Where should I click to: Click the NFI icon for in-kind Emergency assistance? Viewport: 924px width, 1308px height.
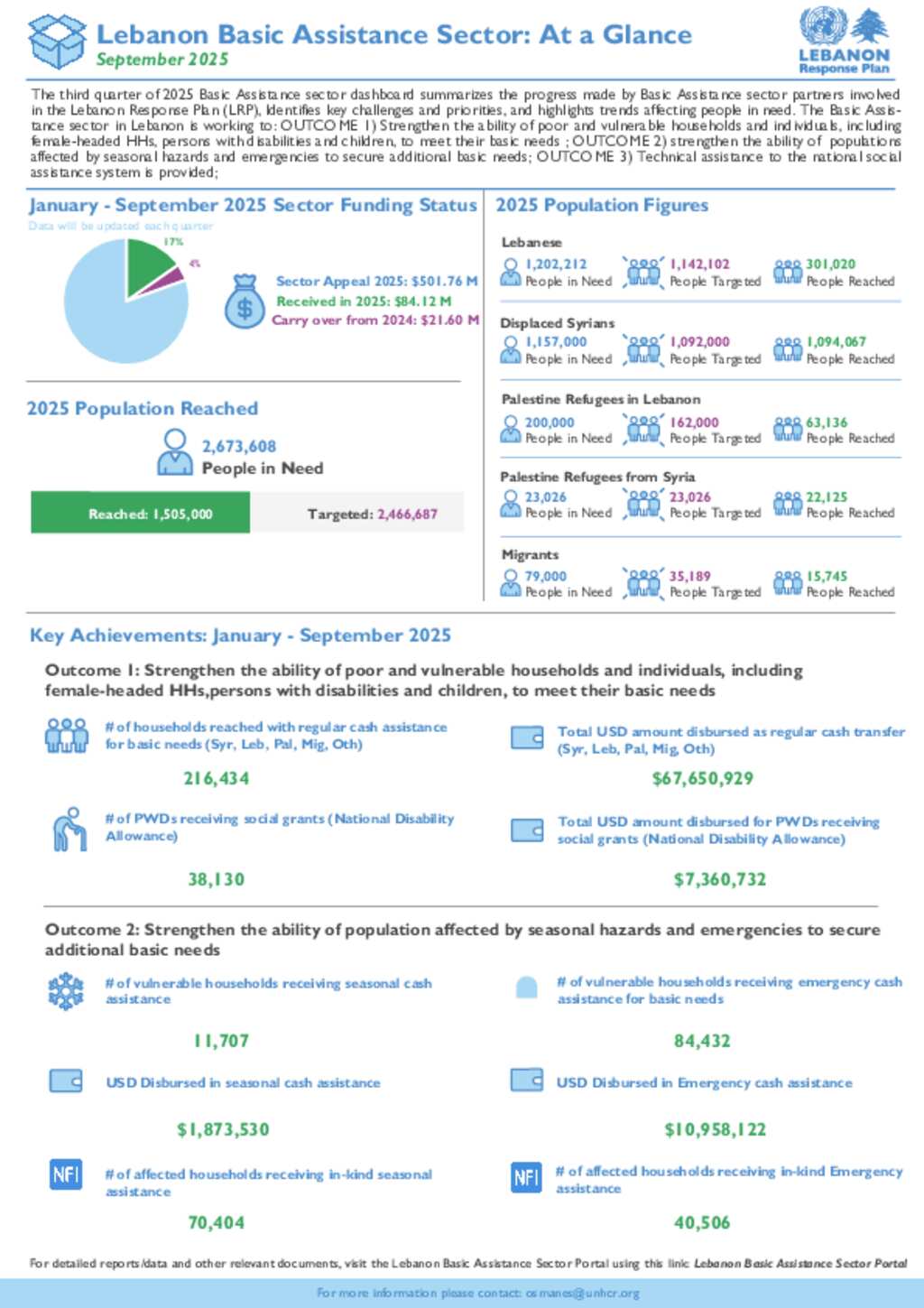click(526, 1176)
